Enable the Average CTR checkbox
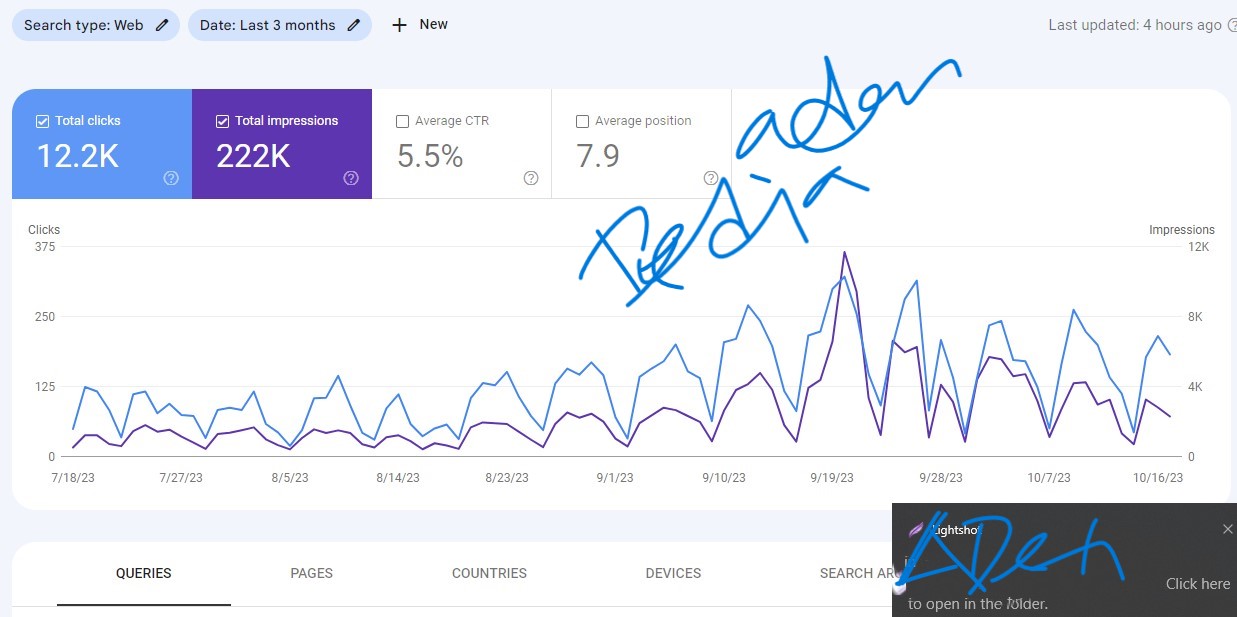The image size is (1237, 617). (x=402, y=121)
